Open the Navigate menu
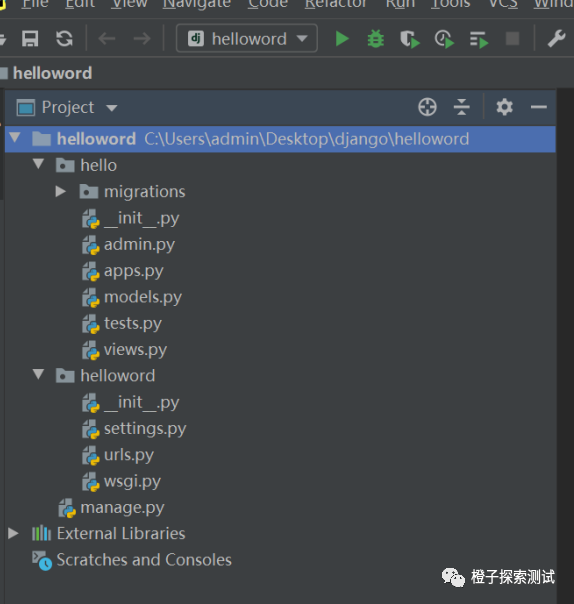The image size is (574, 604). pyautogui.click(x=197, y=4)
